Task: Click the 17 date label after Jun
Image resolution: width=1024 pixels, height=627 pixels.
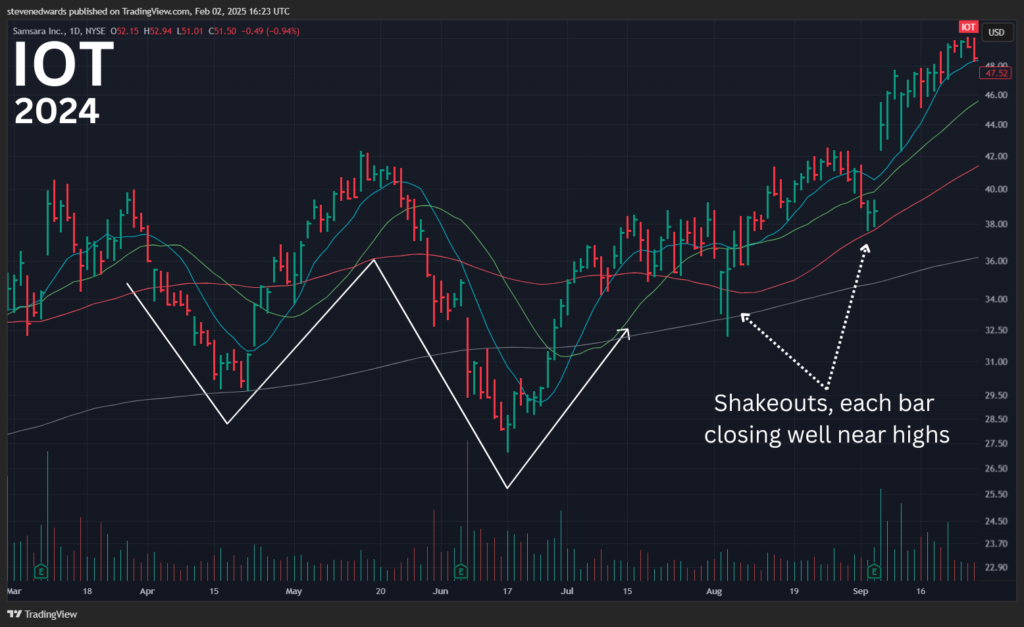Action: click(507, 591)
